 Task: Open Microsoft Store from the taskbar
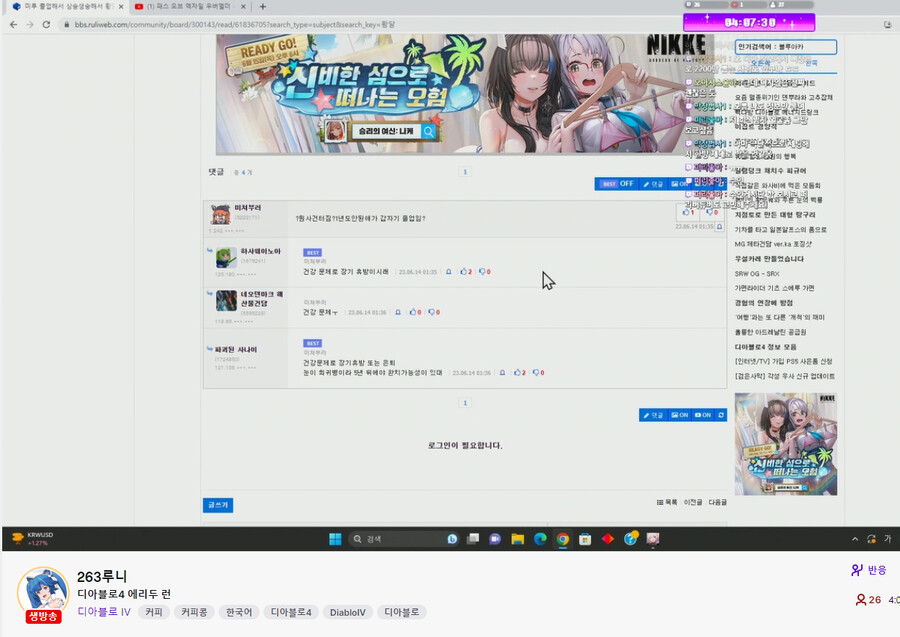(585, 539)
